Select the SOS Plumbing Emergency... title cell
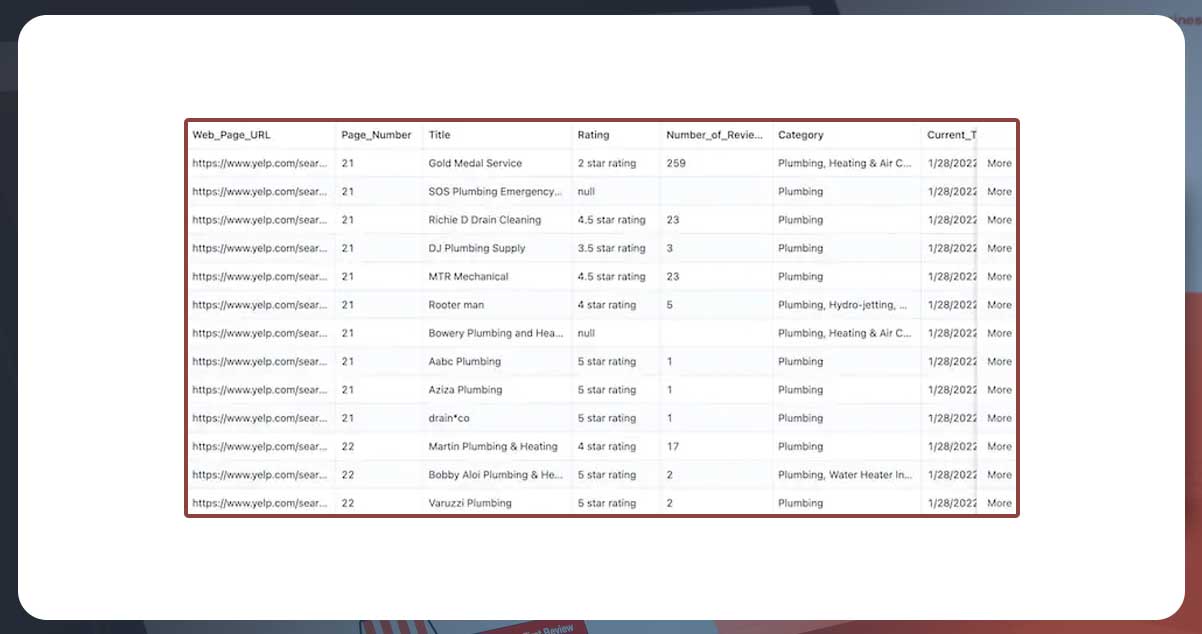This screenshot has height=634, width=1202. click(x=496, y=191)
